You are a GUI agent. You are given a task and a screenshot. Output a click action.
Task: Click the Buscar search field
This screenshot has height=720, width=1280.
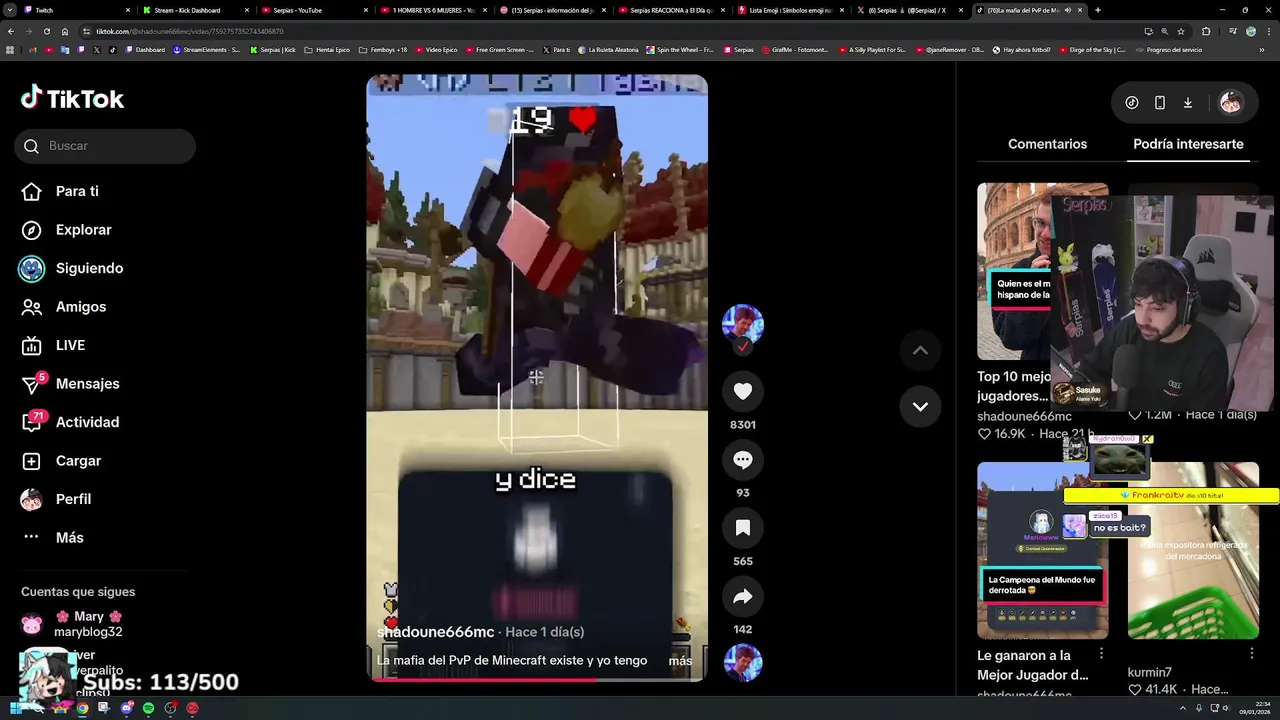[x=105, y=146]
